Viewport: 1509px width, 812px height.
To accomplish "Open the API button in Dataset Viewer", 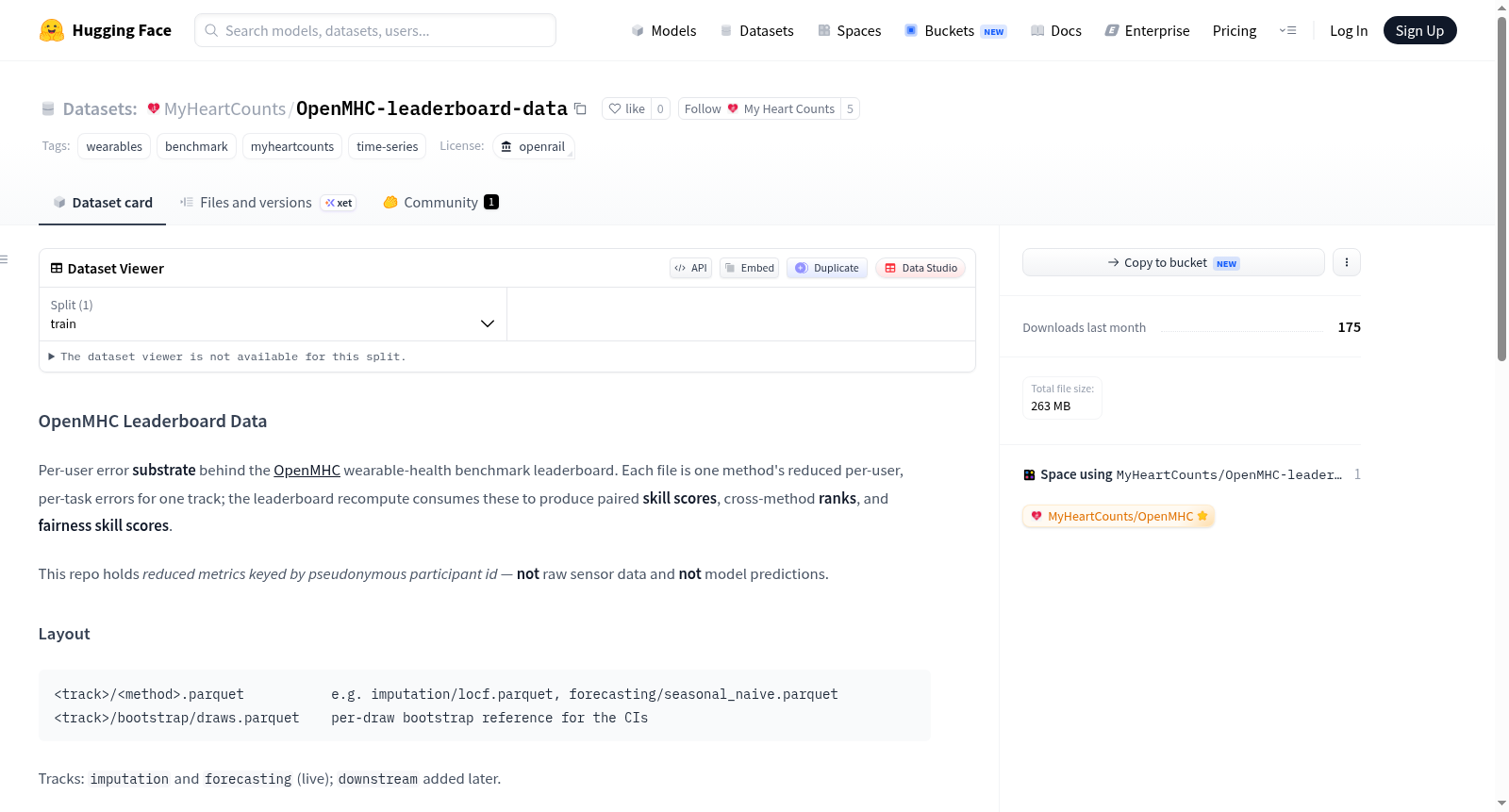I will tap(690, 268).
